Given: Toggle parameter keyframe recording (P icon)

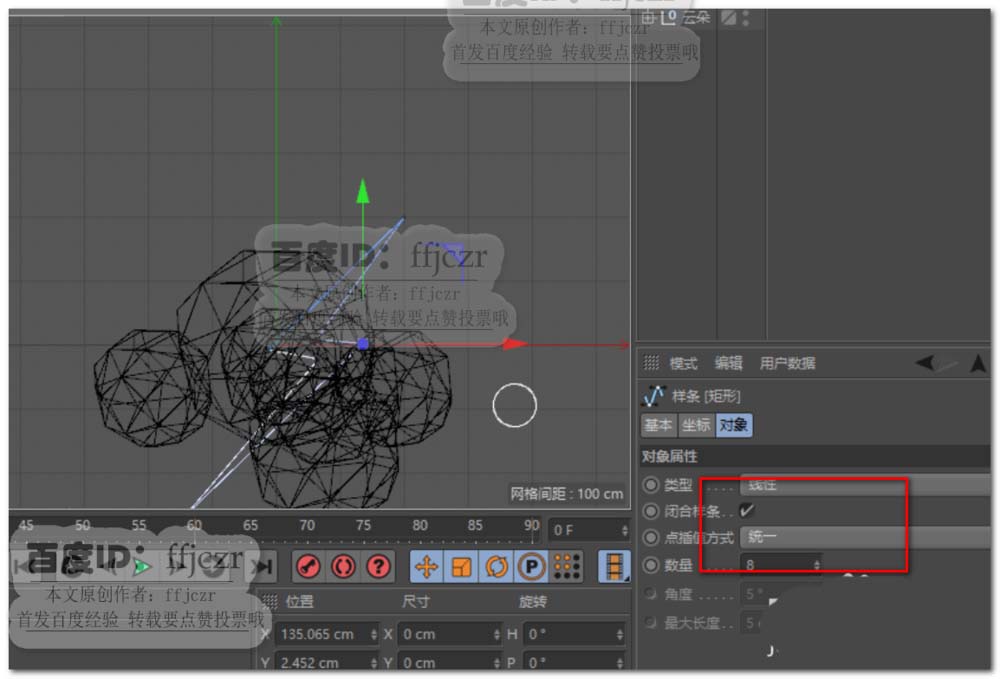Looking at the screenshot, I should pos(531,566).
